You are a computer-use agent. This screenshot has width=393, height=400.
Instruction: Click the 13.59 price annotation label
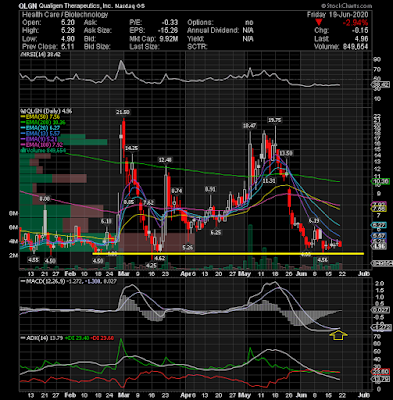tap(286, 153)
